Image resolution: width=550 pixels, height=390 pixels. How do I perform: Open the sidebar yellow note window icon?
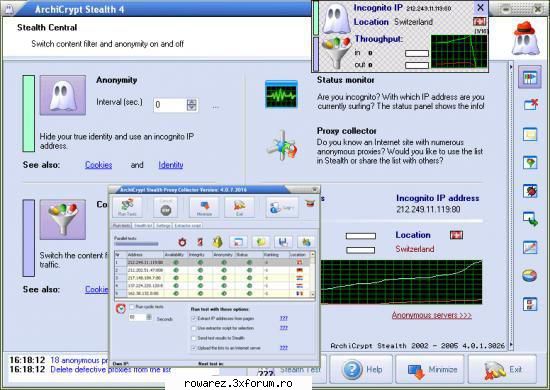point(530,134)
